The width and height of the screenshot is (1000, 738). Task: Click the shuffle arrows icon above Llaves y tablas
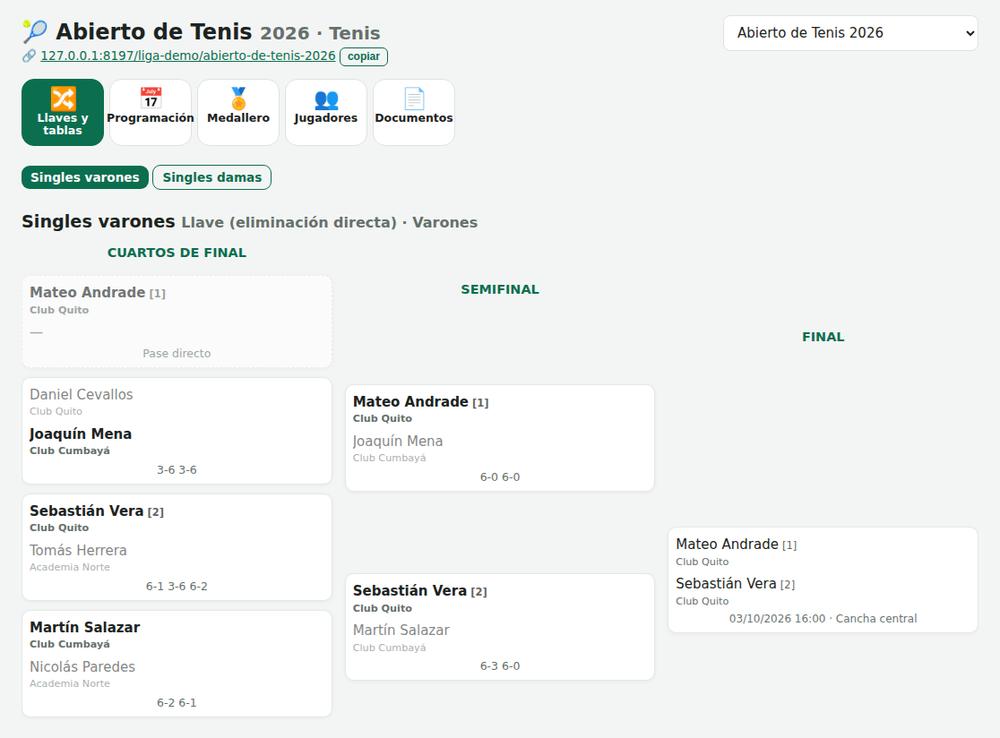coord(62,98)
